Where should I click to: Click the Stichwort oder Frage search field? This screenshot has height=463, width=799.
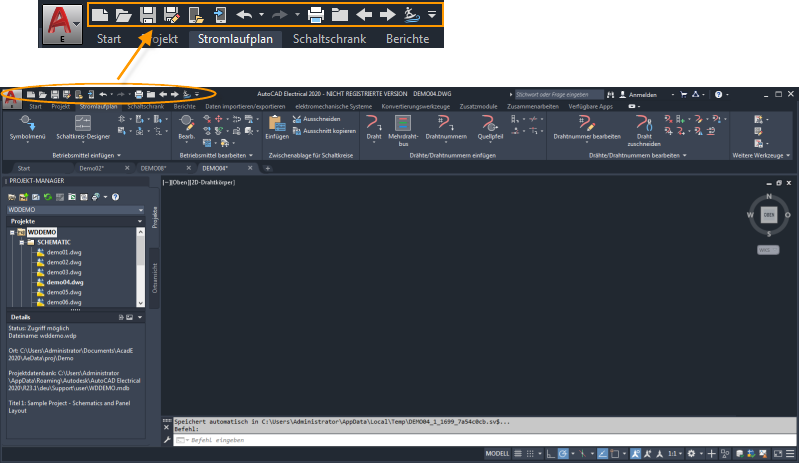tap(558, 95)
